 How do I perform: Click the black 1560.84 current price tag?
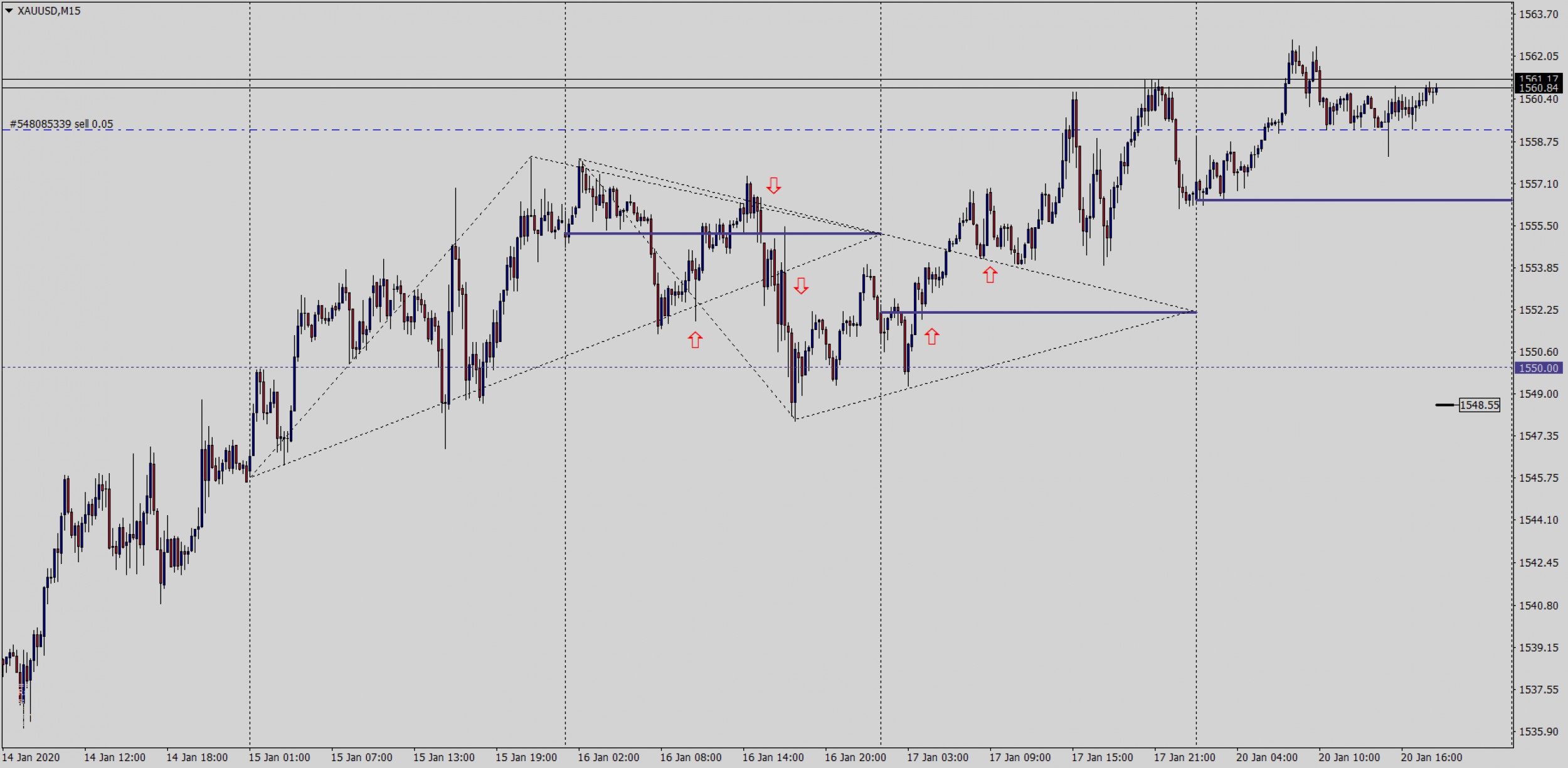pyautogui.click(x=1538, y=88)
